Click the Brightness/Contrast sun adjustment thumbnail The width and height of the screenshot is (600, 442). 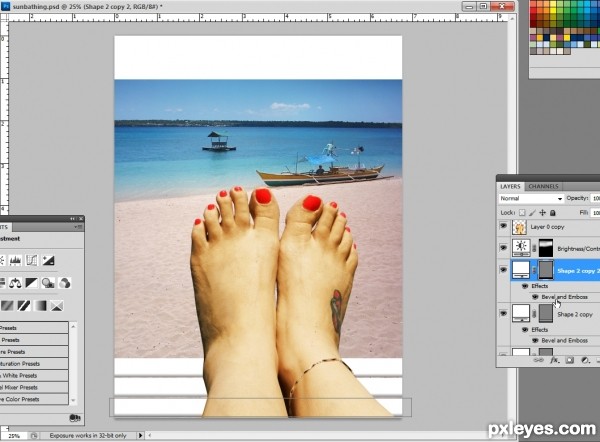[521, 248]
